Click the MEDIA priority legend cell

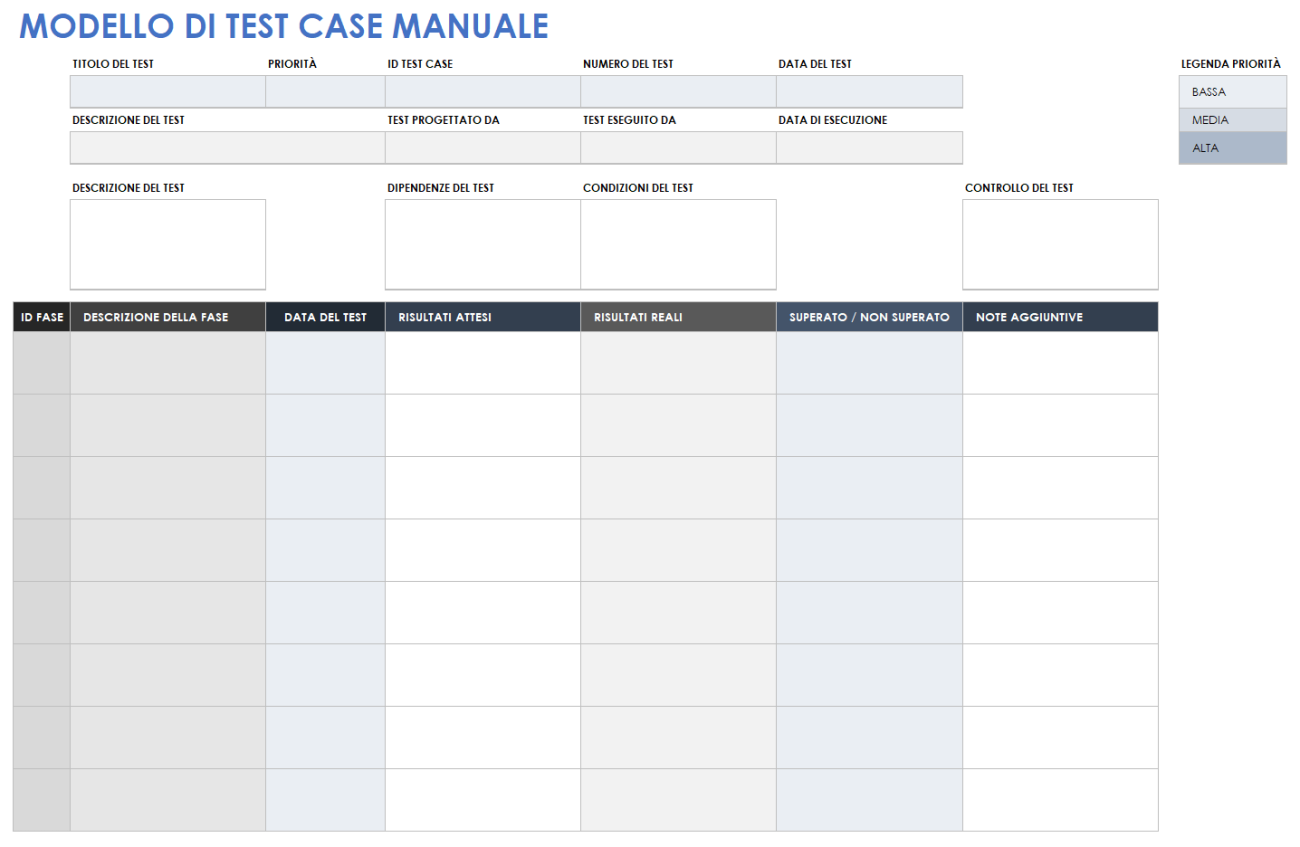1232,119
